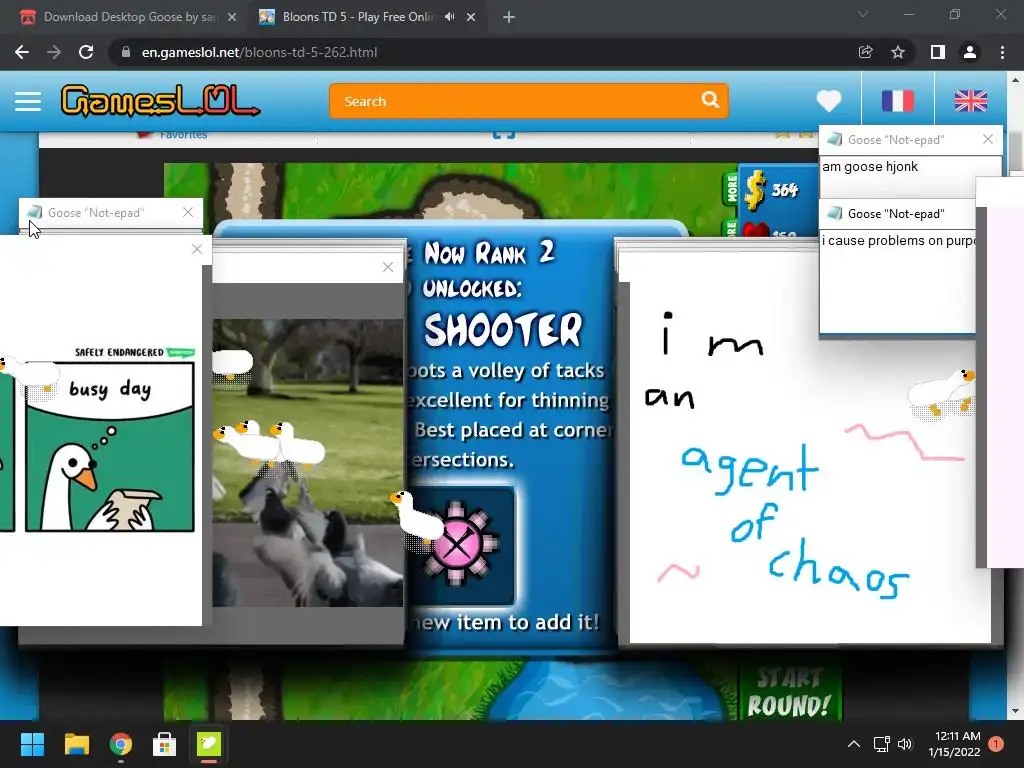Open volume control in the system tray
1024x768 pixels.
pos(904,744)
